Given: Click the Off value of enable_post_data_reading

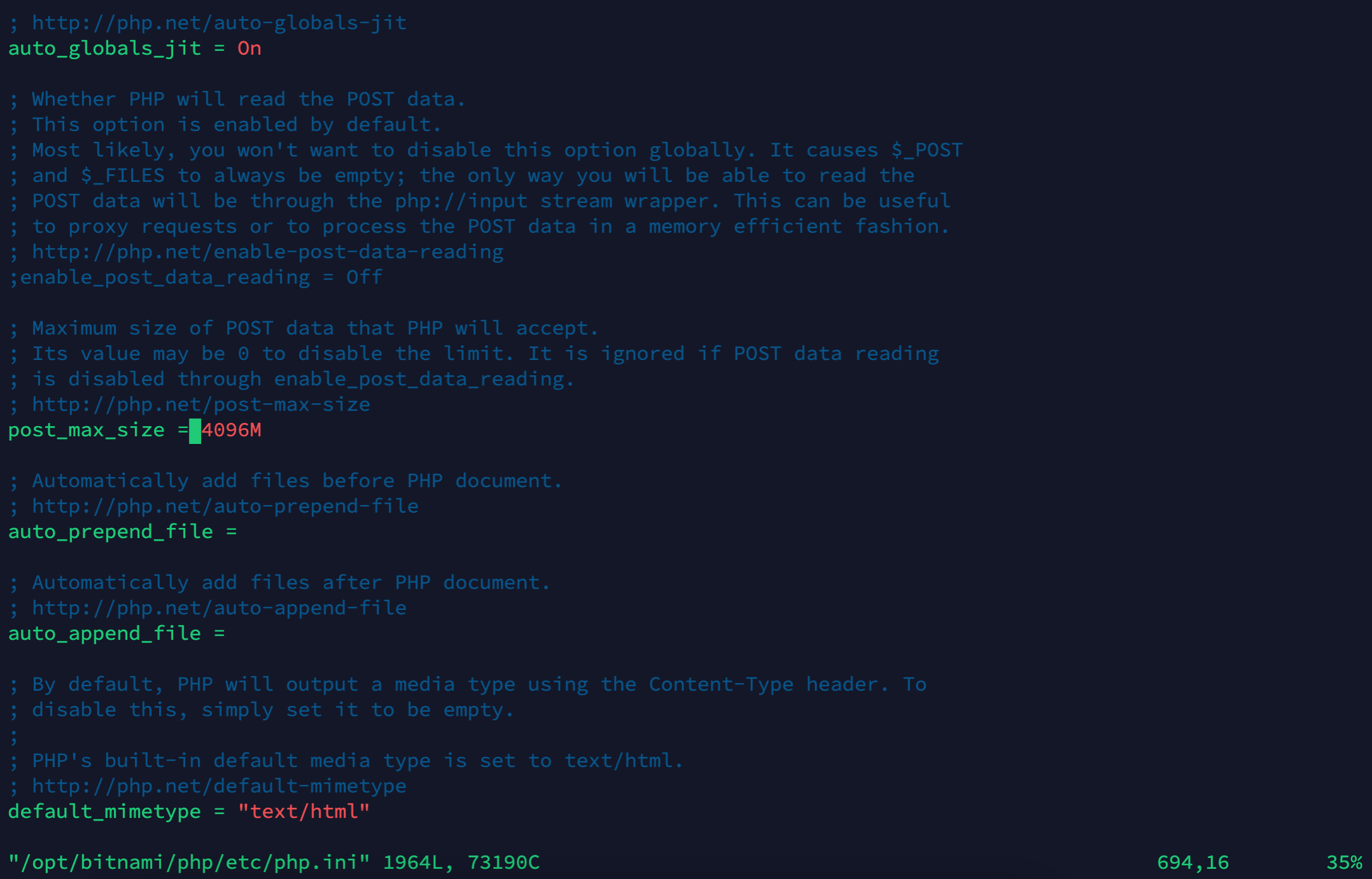Looking at the screenshot, I should [x=365, y=277].
